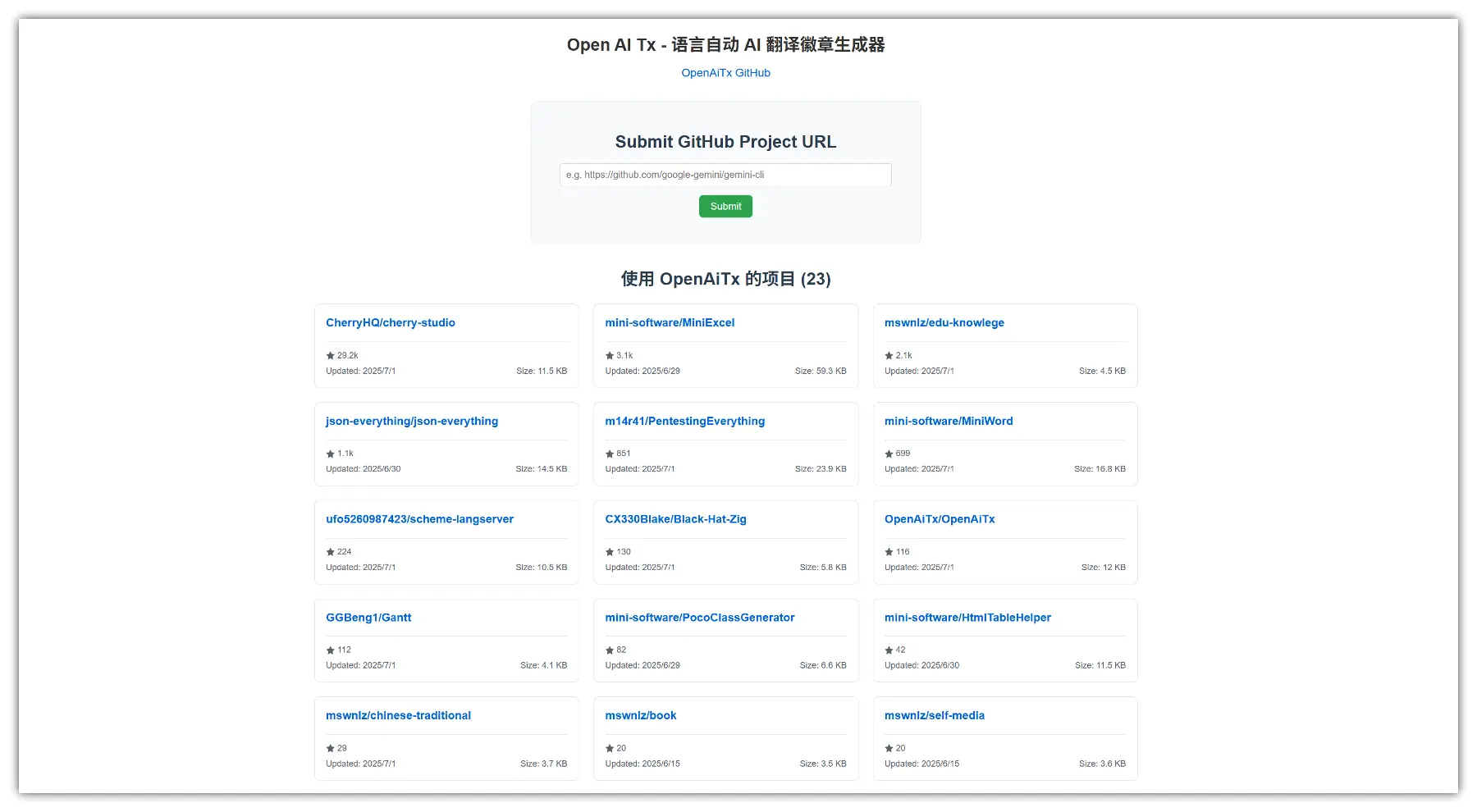Screen dimensions: 1477x812
Task: Click the star icon beside 42
Action: (889, 650)
